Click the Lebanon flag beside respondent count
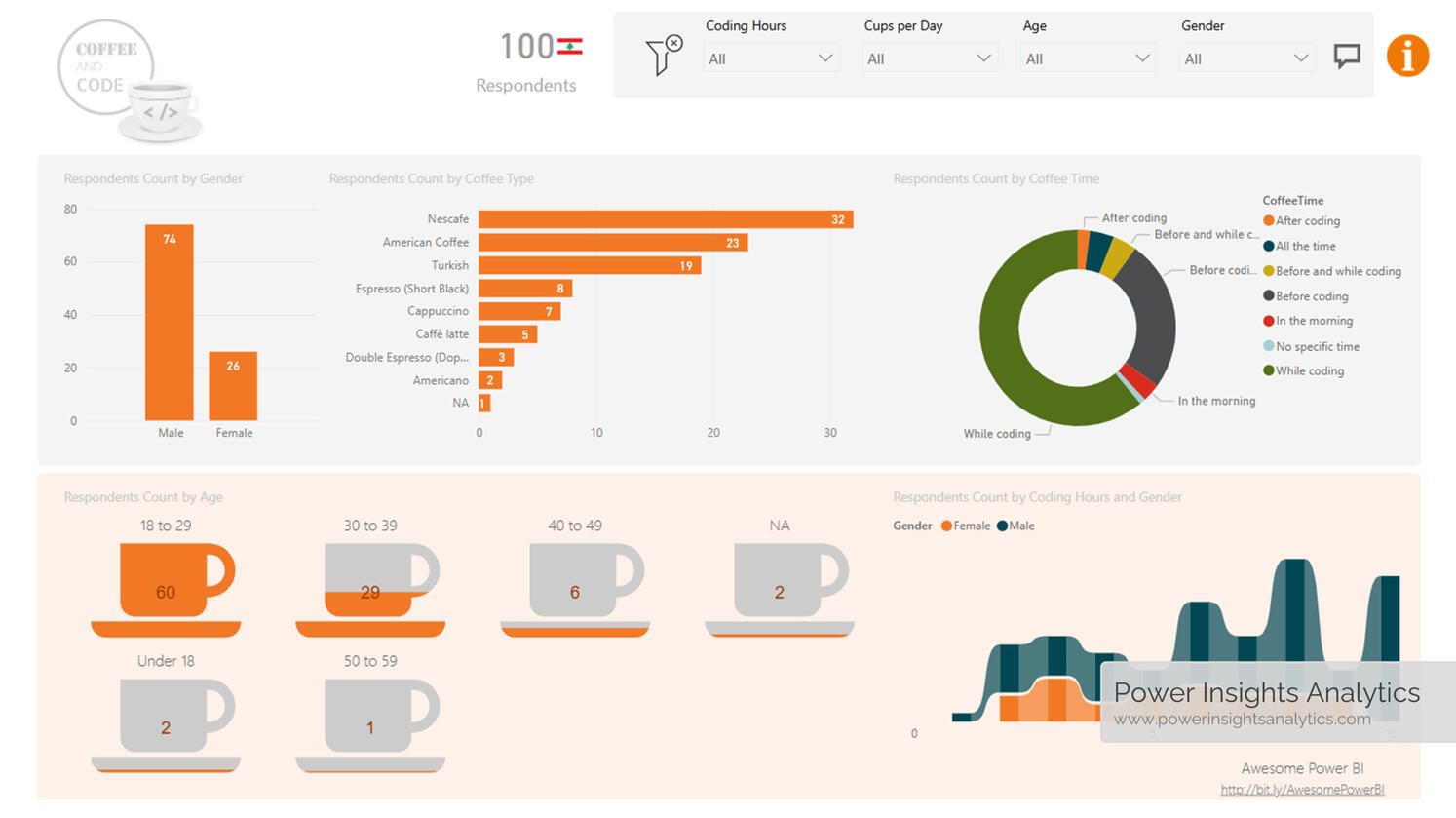This screenshot has height=818, width=1456. tap(572, 45)
